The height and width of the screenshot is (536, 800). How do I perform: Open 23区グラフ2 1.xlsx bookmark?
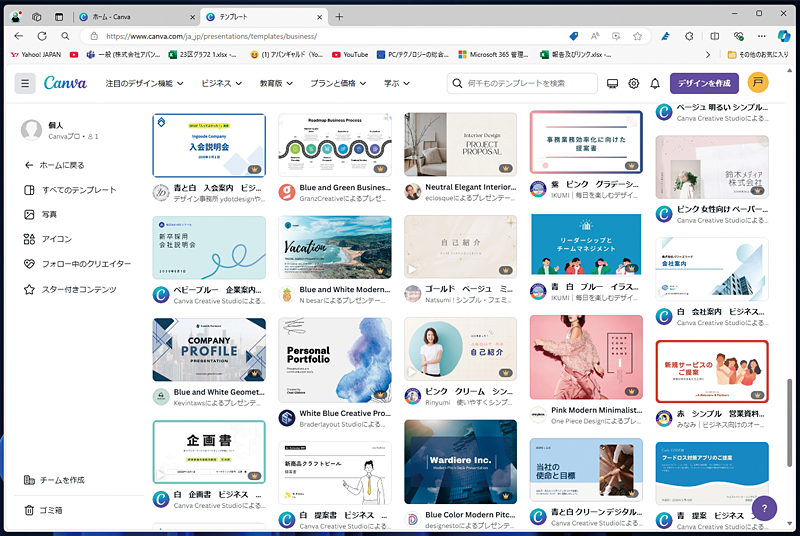(203, 55)
